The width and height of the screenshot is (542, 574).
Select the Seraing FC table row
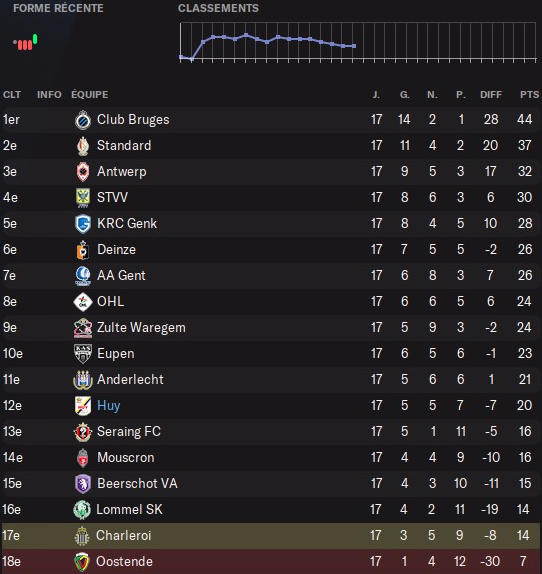pyautogui.click(x=271, y=432)
